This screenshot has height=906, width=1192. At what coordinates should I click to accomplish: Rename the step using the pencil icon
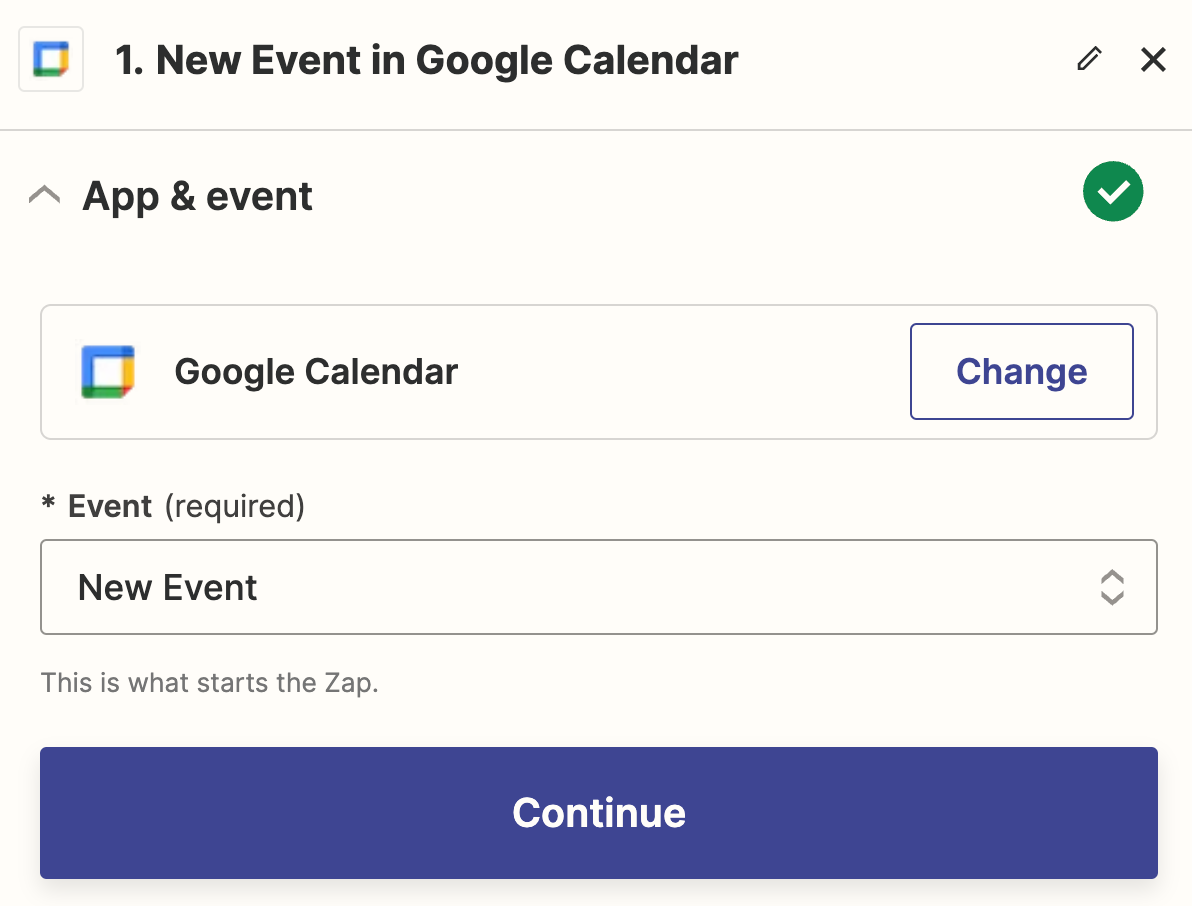pos(1089,60)
